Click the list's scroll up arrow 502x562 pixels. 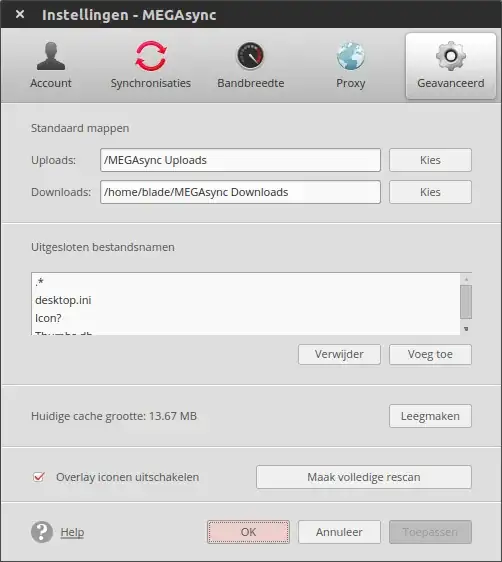[466, 279]
